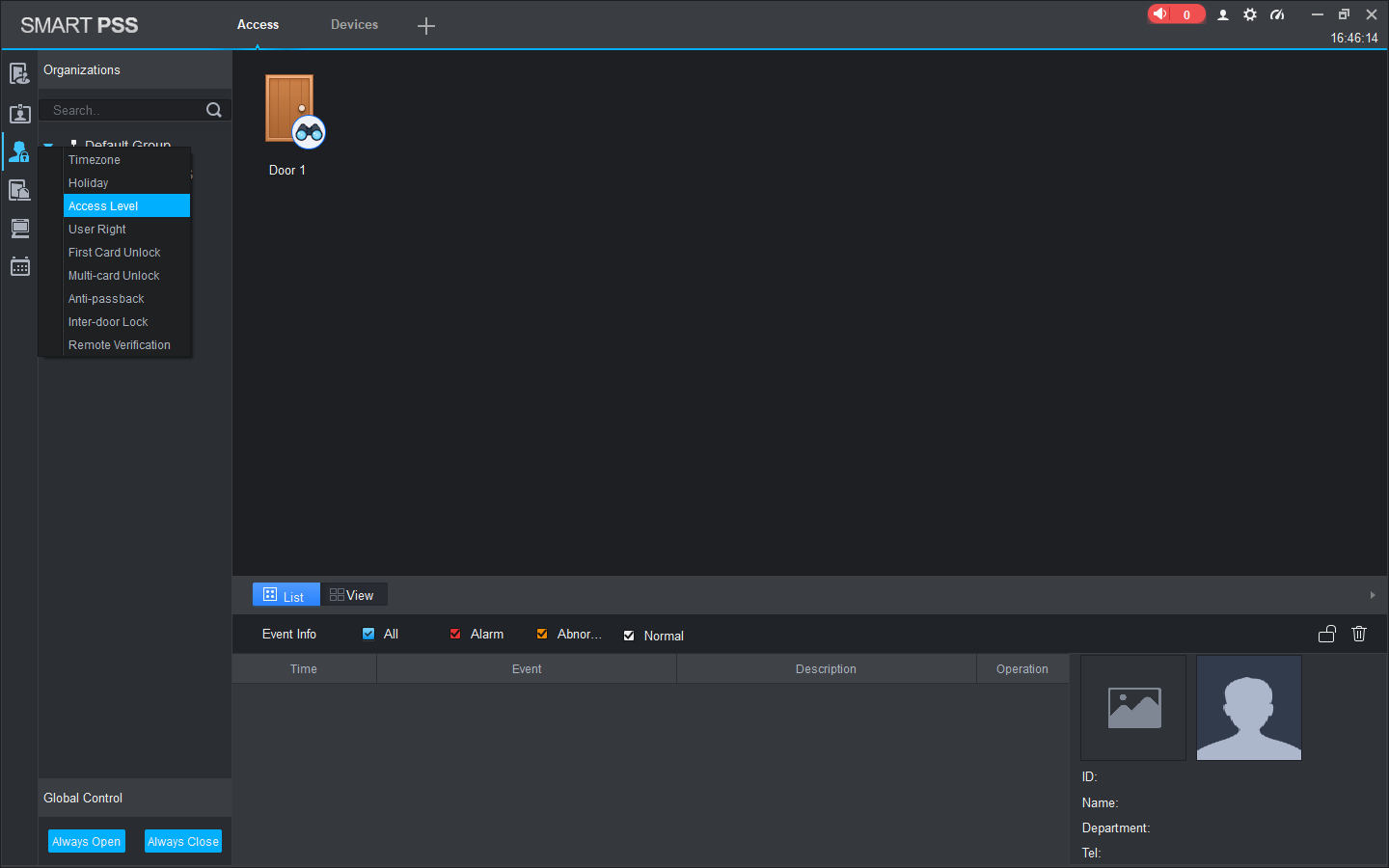Choose Multi-card Unlock option
1389x868 pixels.
click(x=126, y=276)
